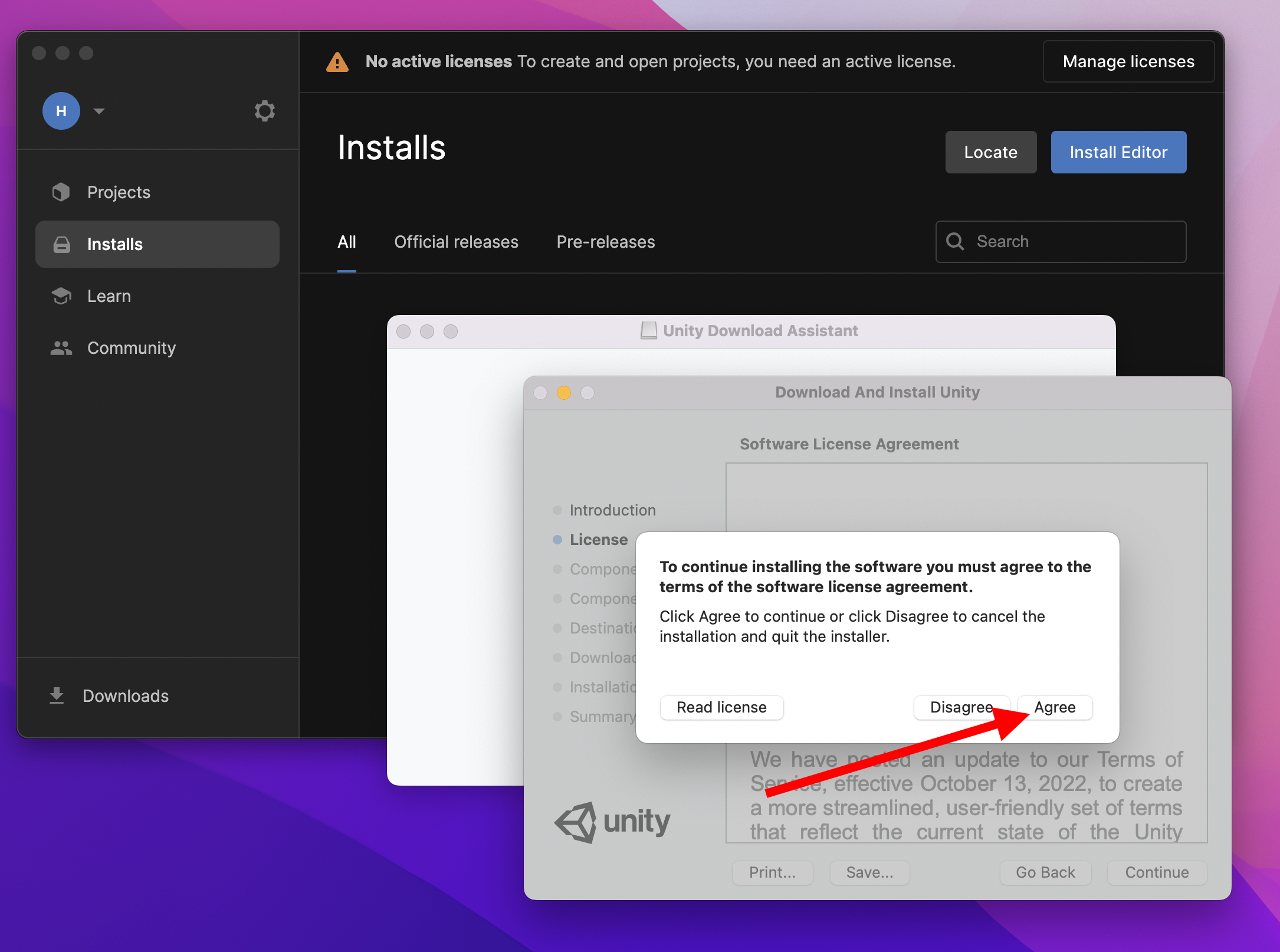The height and width of the screenshot is (952, 1280).
Task: Open the preferences gear icon
Action: coord(264,111)
